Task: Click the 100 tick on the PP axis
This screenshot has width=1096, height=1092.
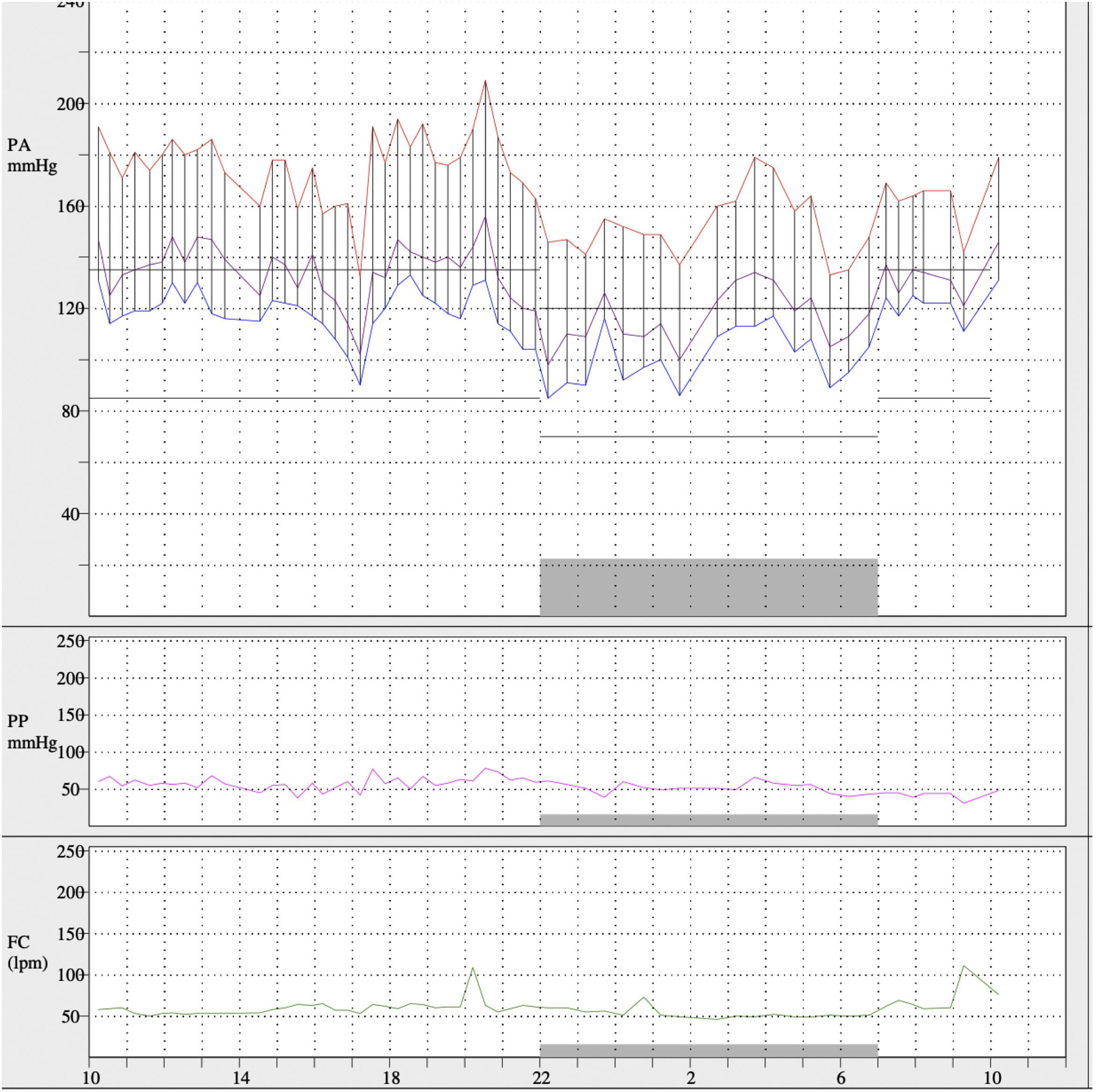Action: (x=70, y=752)
